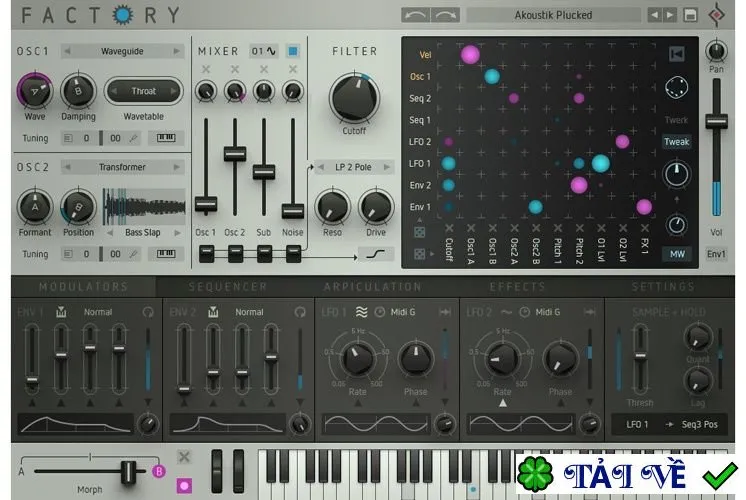Click the filter Cutoff knob
The width and height of the screenshot is (746, 500).
click(354, 98)
